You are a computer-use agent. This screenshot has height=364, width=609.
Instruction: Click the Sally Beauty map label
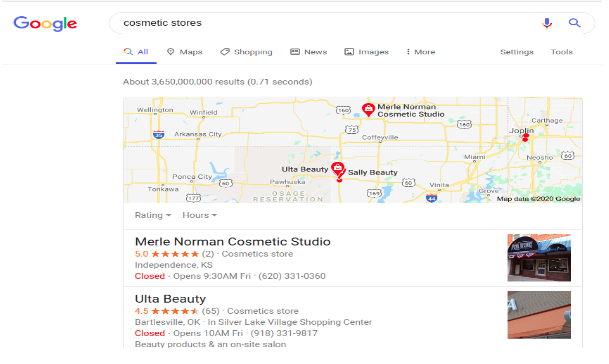[372, 172]
